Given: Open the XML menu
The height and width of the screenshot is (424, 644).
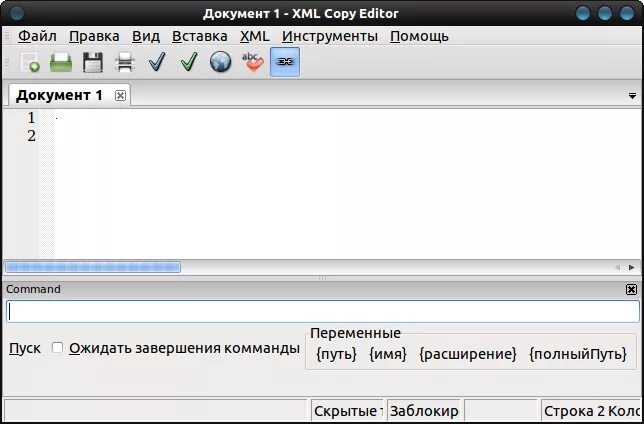Looking at the screenshot, I should click(x=255, y=36).
